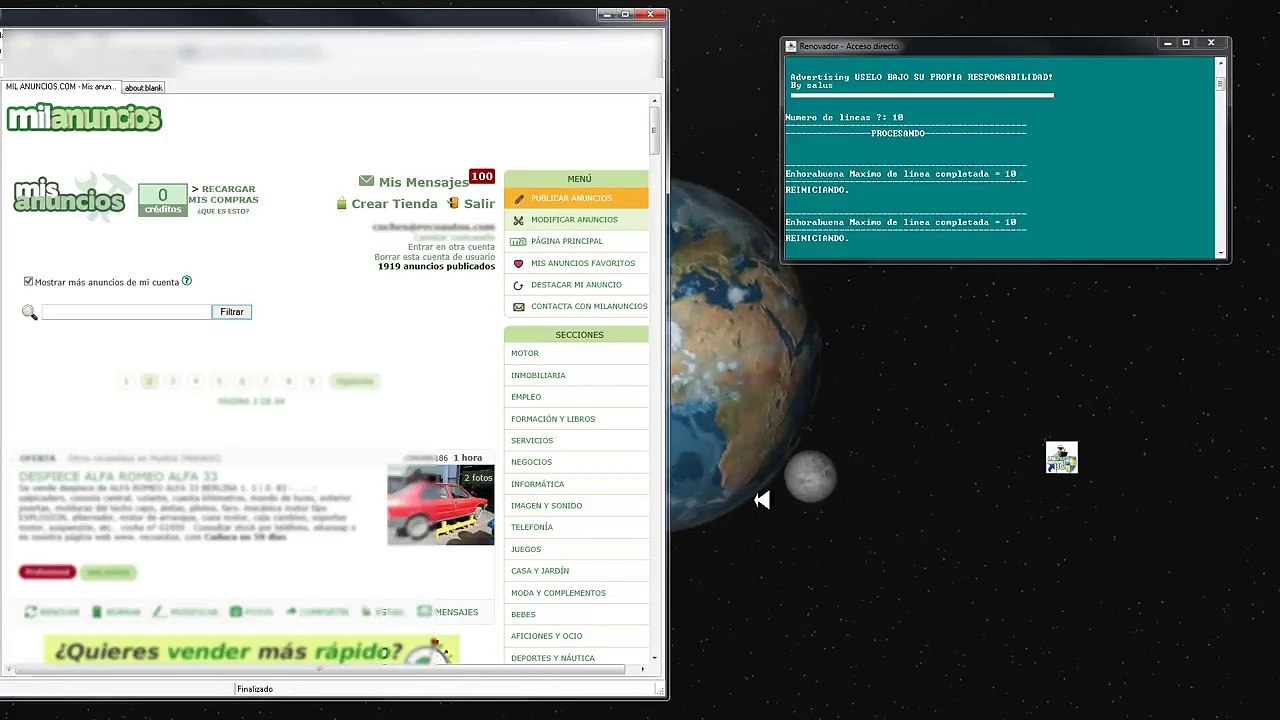
Task: Click the heart icon for favoritos
Action: [x=518, y=264]
